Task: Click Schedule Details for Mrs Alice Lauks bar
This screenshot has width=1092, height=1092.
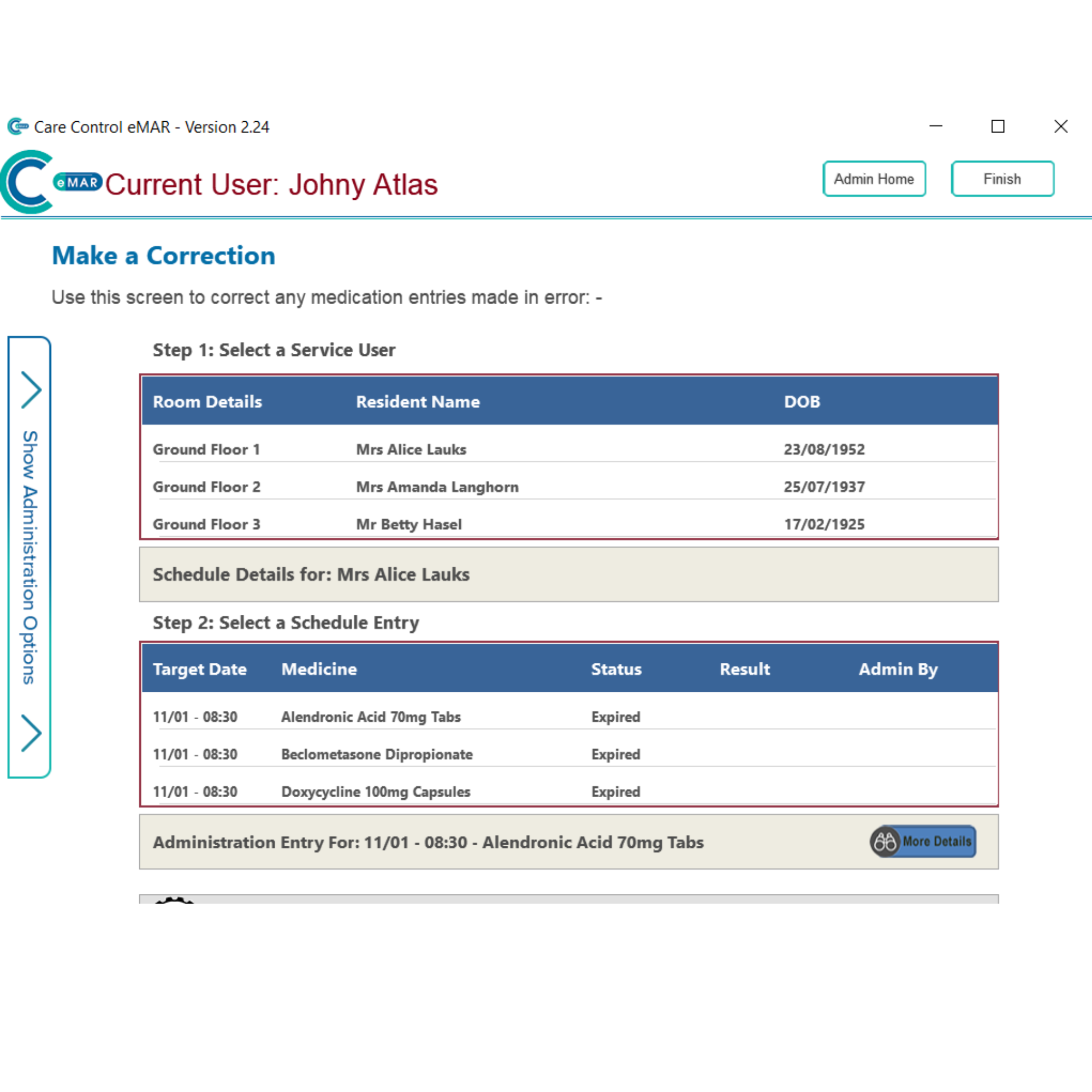Action: (568, 574)
